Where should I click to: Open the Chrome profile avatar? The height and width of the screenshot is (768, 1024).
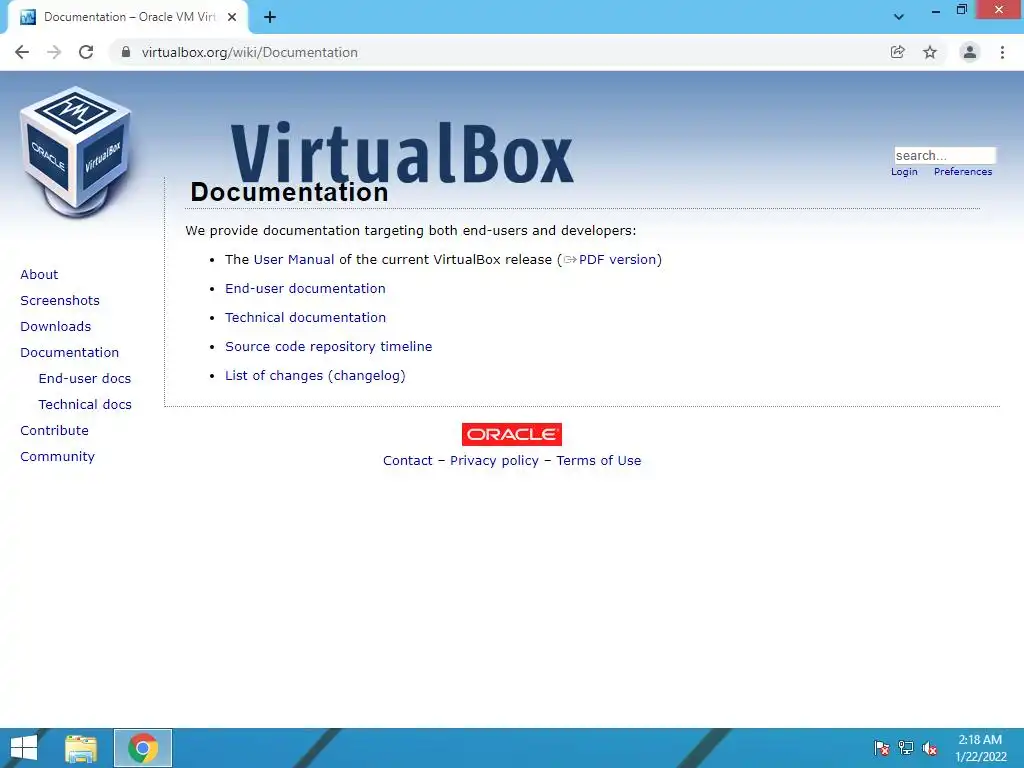tap(970, 52)
